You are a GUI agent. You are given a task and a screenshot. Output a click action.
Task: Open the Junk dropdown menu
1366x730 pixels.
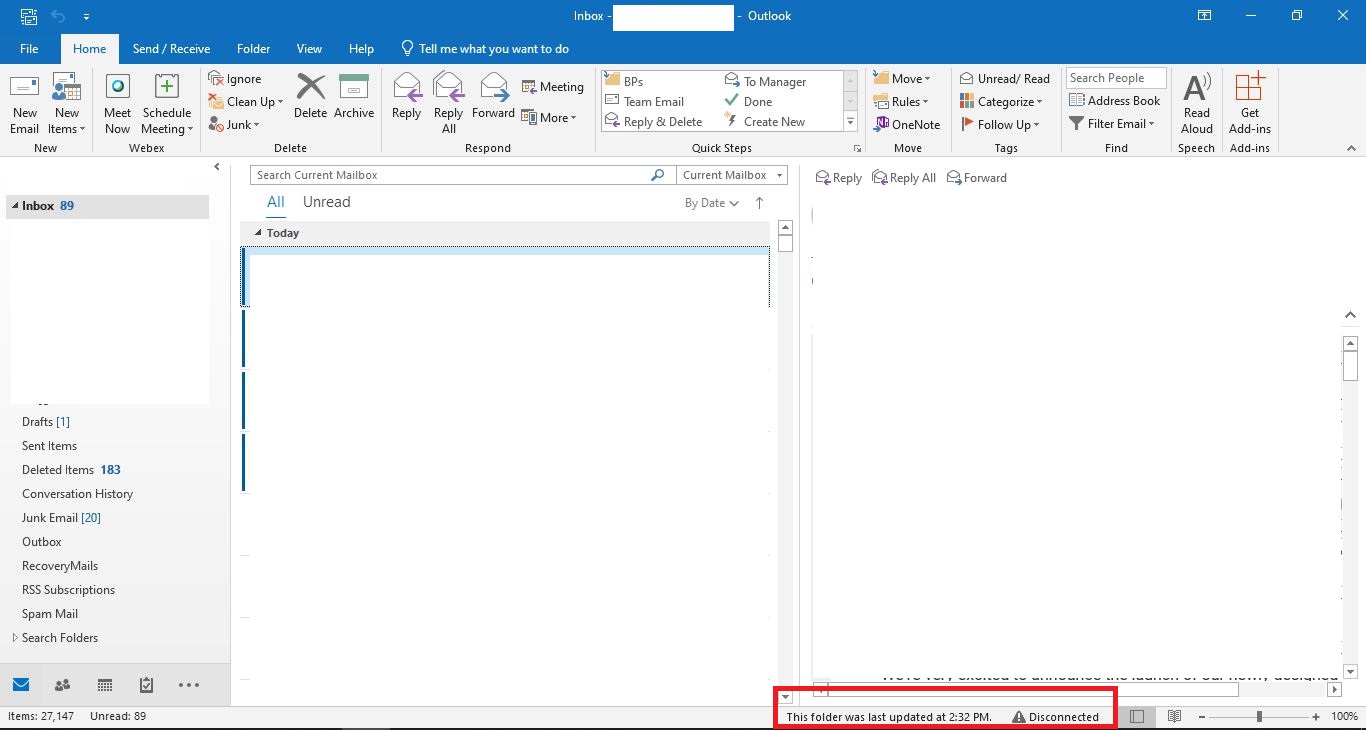coord(235,125)
